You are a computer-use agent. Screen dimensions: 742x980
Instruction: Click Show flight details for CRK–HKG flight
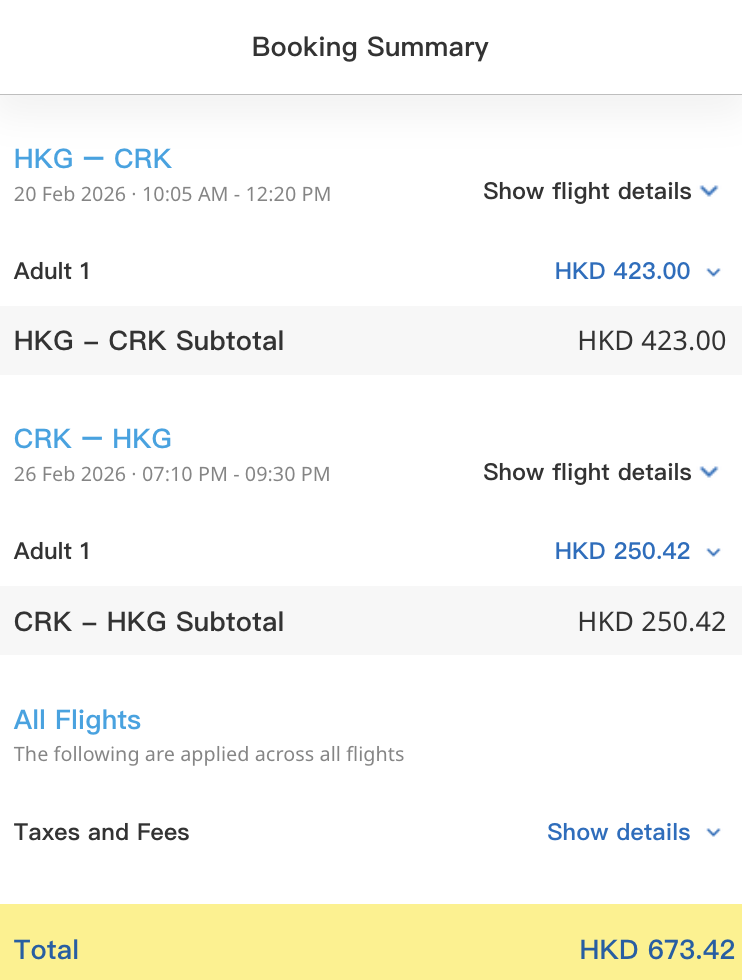[x=587, y=472]
